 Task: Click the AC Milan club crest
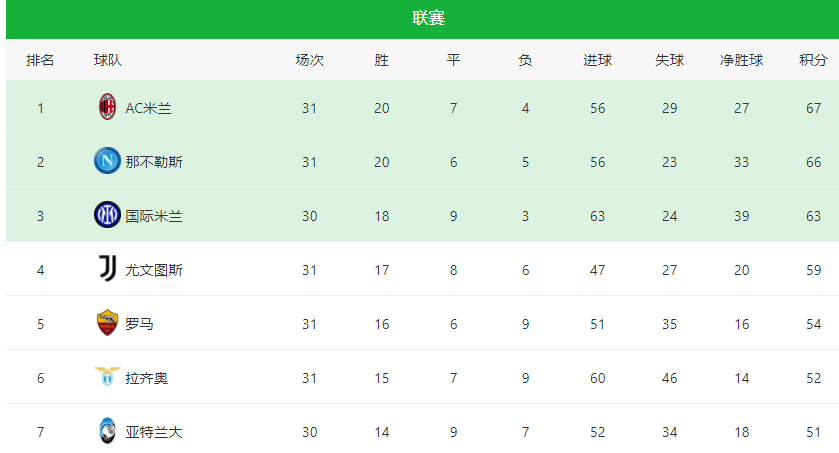pos(108,106)
